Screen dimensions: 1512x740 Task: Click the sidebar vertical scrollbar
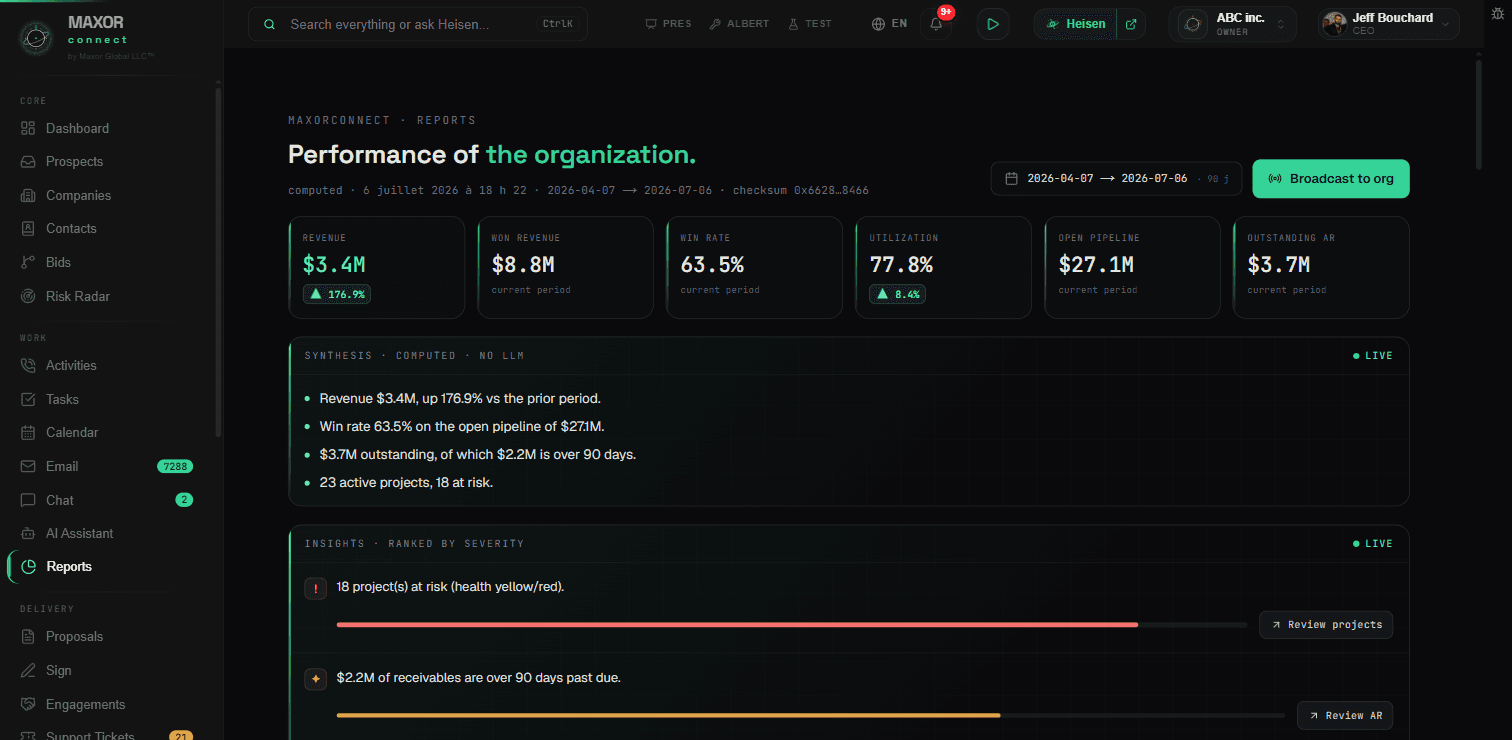click(219, 262)
